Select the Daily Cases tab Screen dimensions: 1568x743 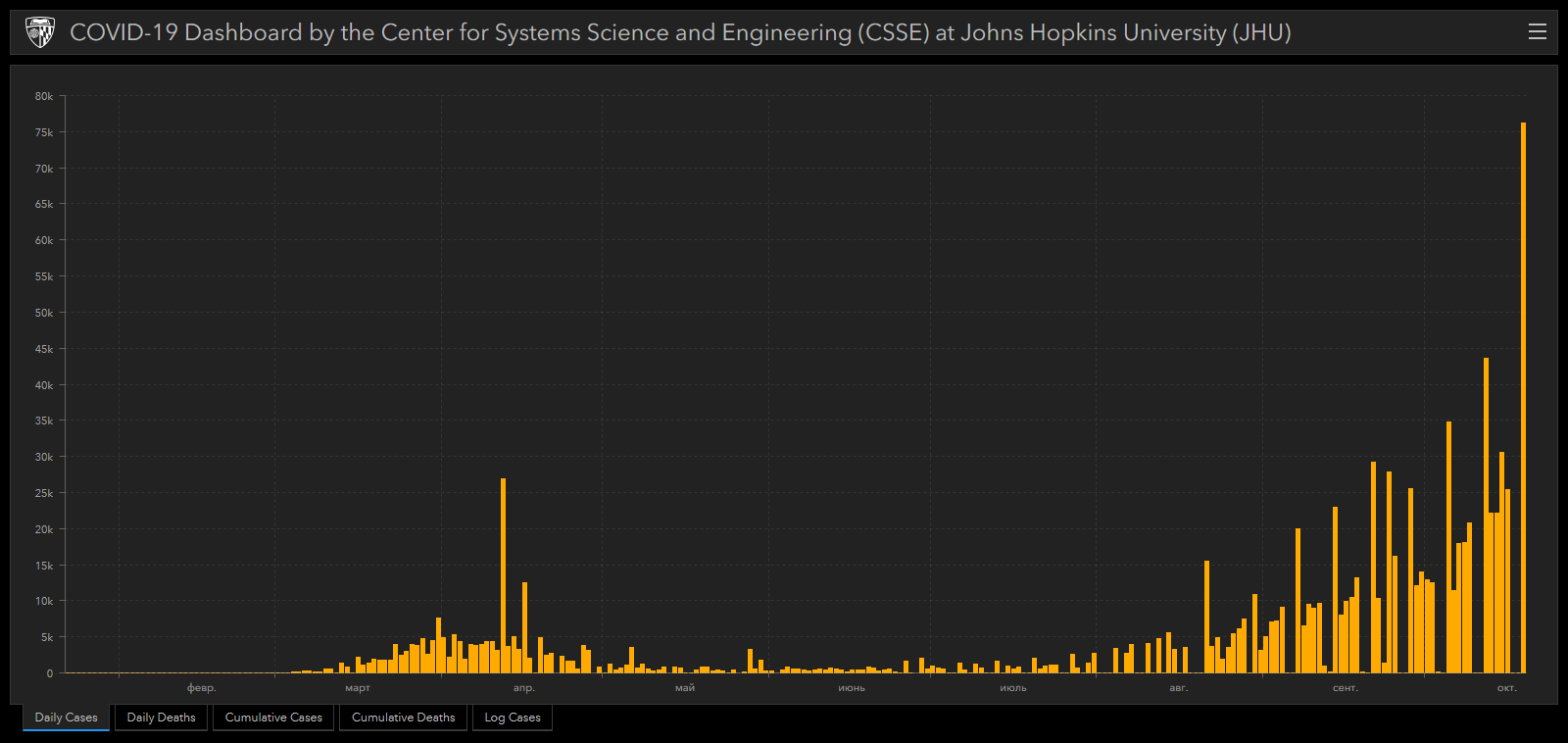(67, 718)
